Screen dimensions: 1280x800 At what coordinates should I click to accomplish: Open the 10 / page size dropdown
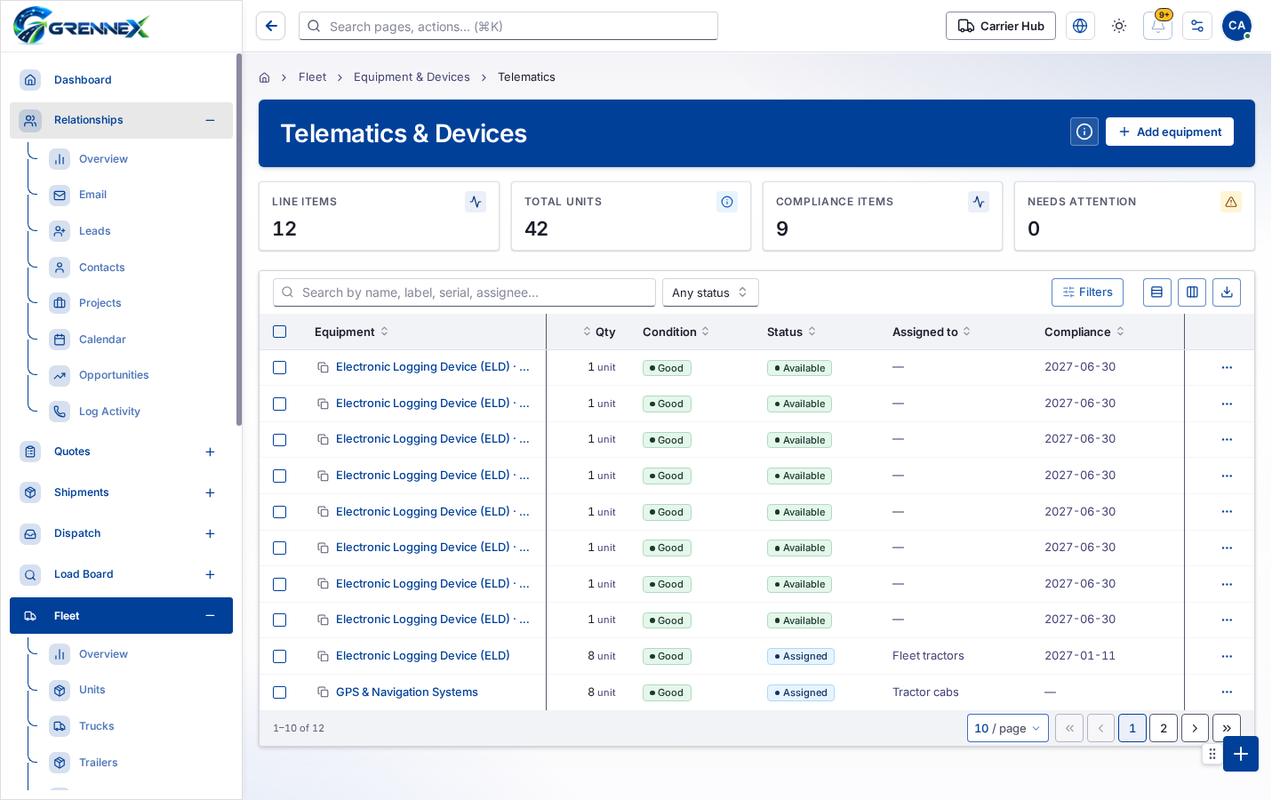click(x=1008, y=728)
